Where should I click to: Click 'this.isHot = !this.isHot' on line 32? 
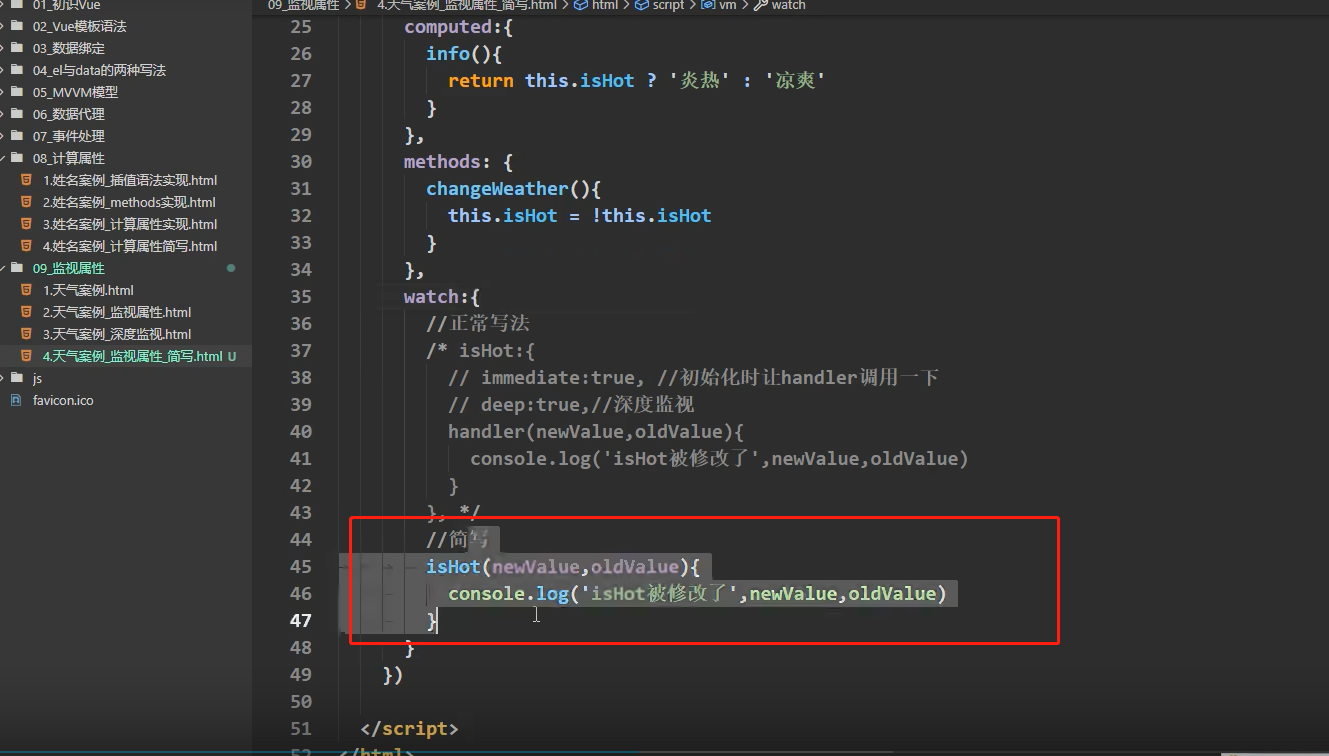click(x=580, y=216)
